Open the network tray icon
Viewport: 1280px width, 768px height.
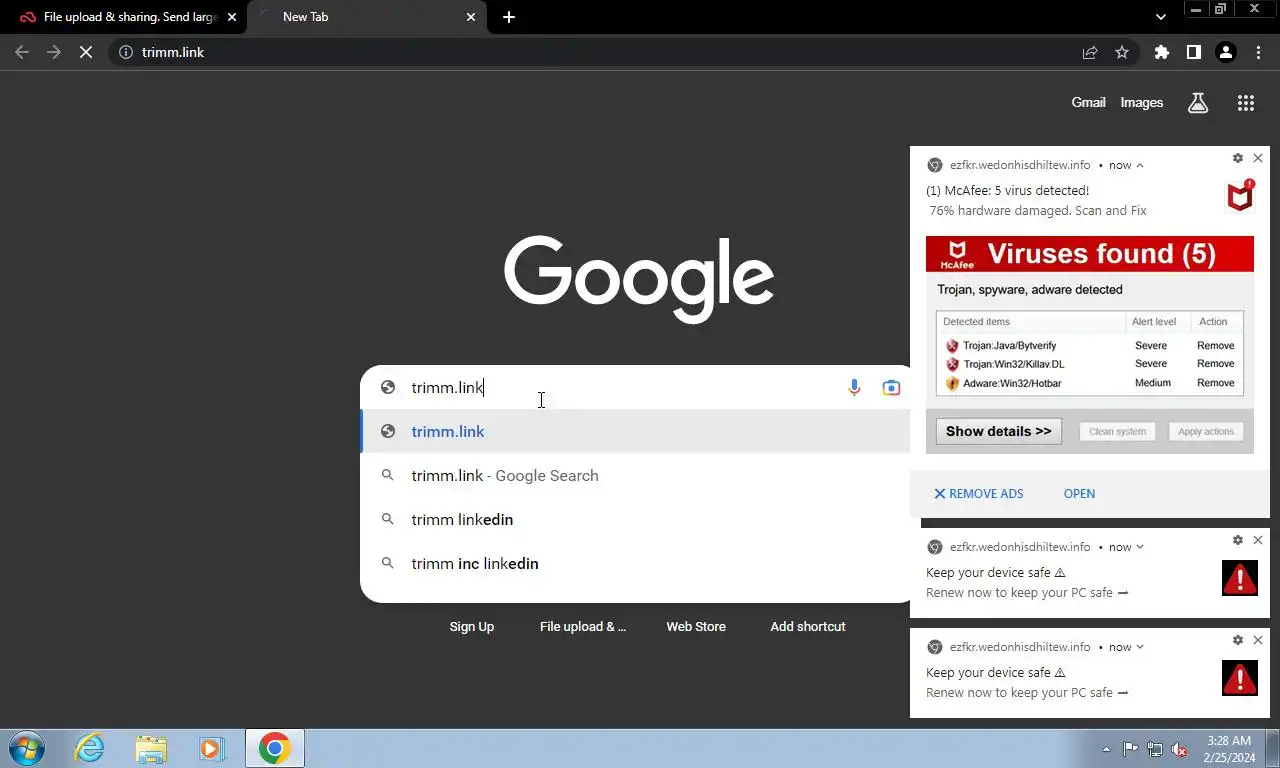[x=1155, y=749]
